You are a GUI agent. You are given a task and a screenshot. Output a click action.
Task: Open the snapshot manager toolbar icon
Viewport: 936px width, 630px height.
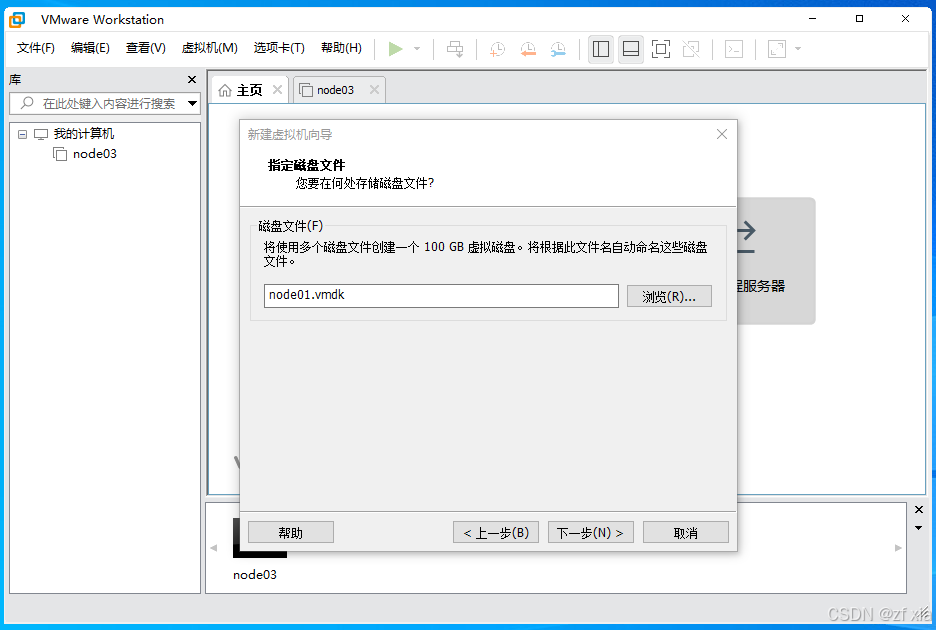(x=558, y=48)
